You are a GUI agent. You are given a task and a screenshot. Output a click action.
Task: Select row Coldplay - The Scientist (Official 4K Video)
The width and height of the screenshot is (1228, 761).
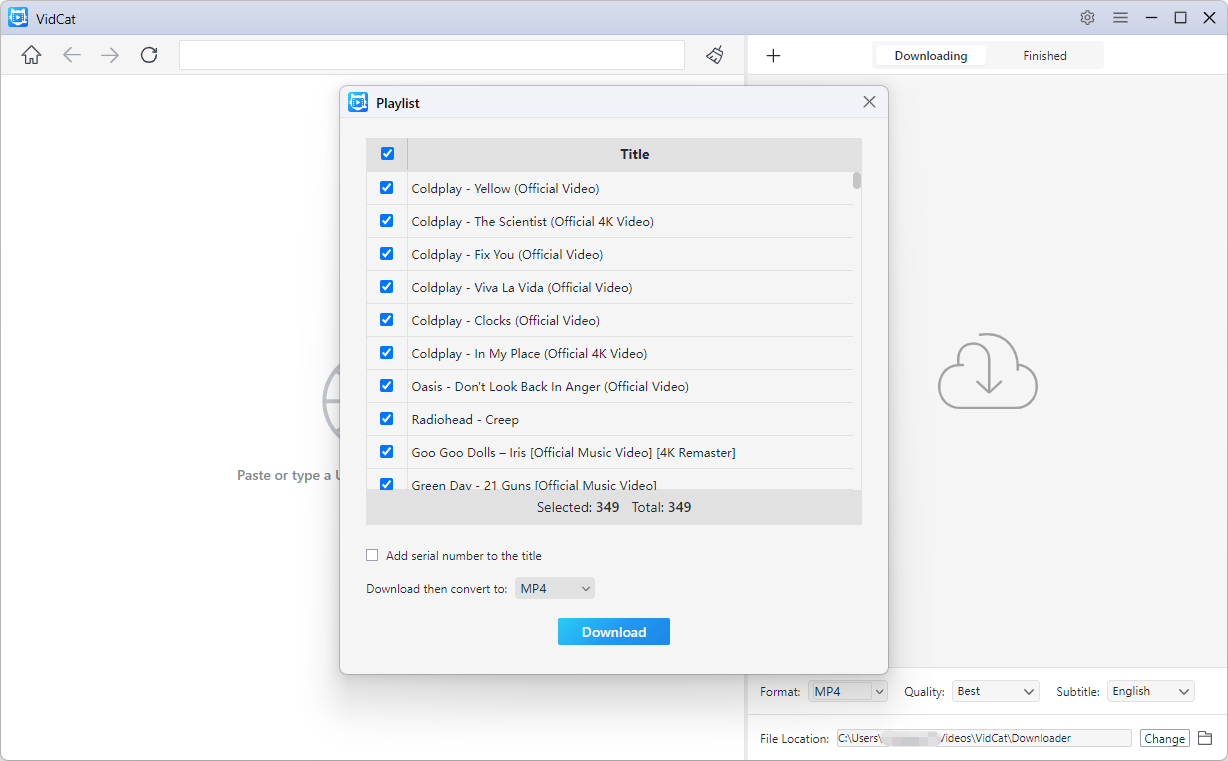click(x=610, y=221)
